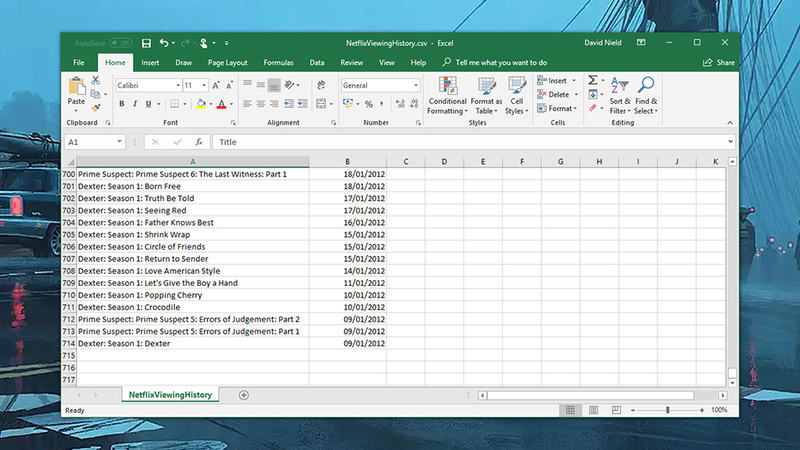Click the Format Painter brush icon

(95, 108)
